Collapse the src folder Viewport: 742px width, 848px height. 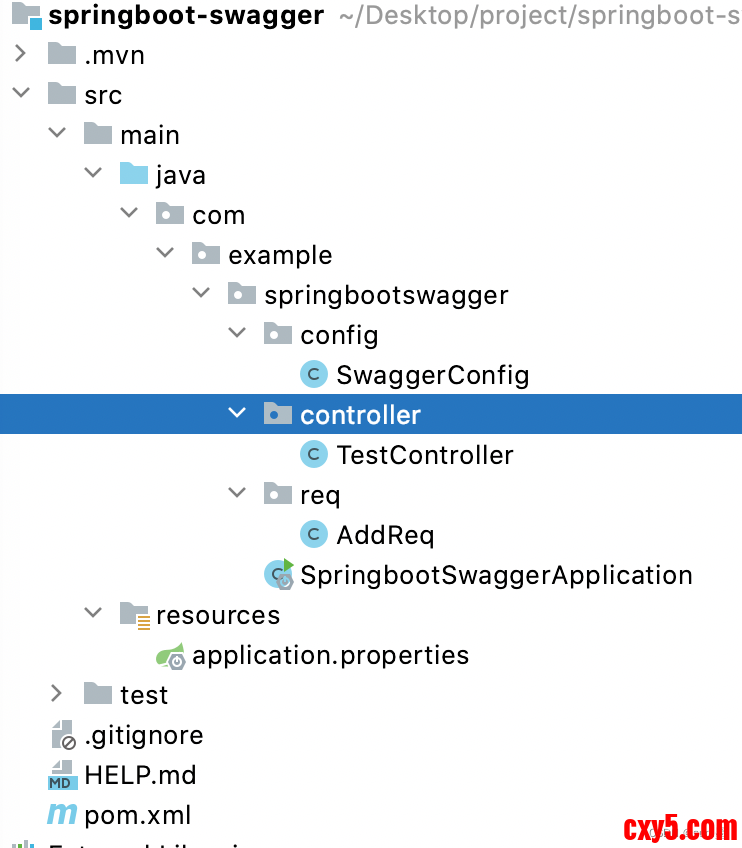pos(20,95)
